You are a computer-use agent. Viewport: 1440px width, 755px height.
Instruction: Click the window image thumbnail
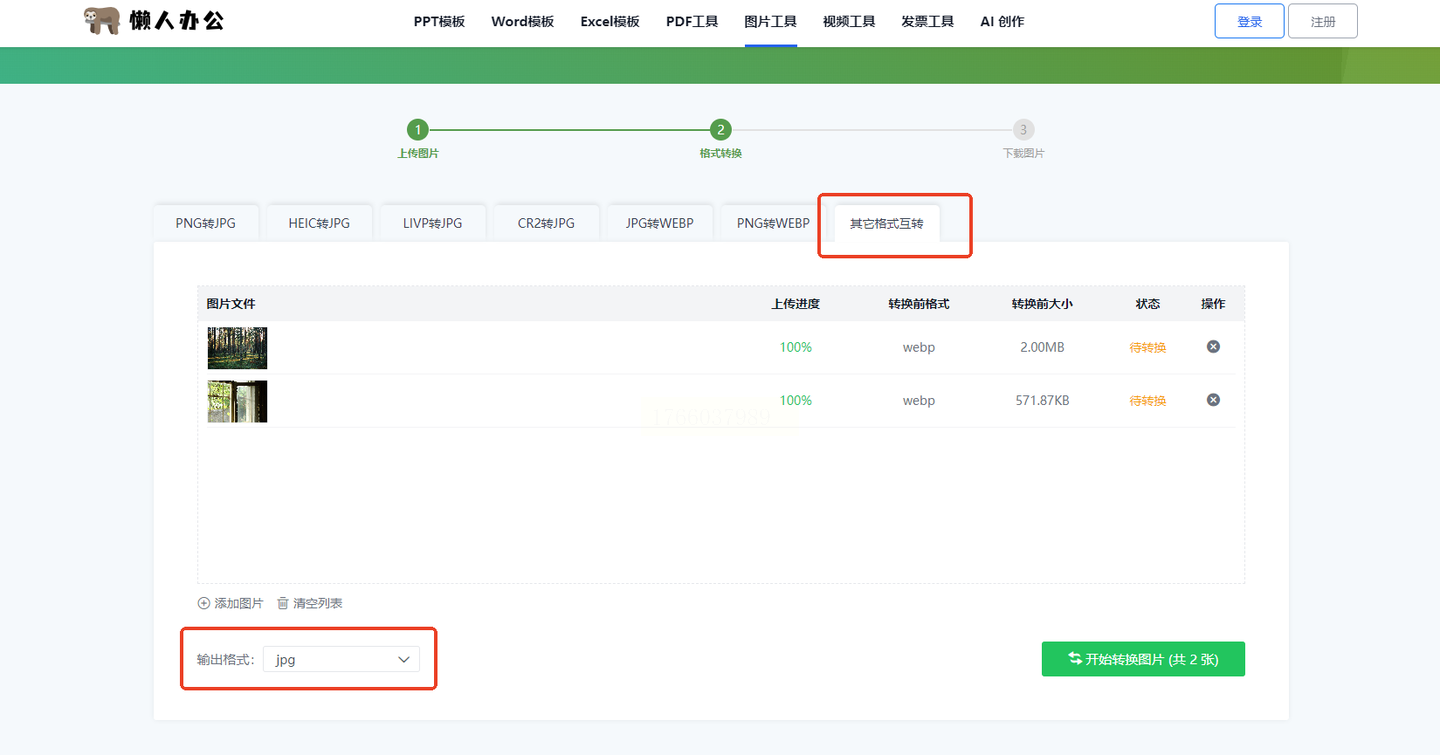237,401
